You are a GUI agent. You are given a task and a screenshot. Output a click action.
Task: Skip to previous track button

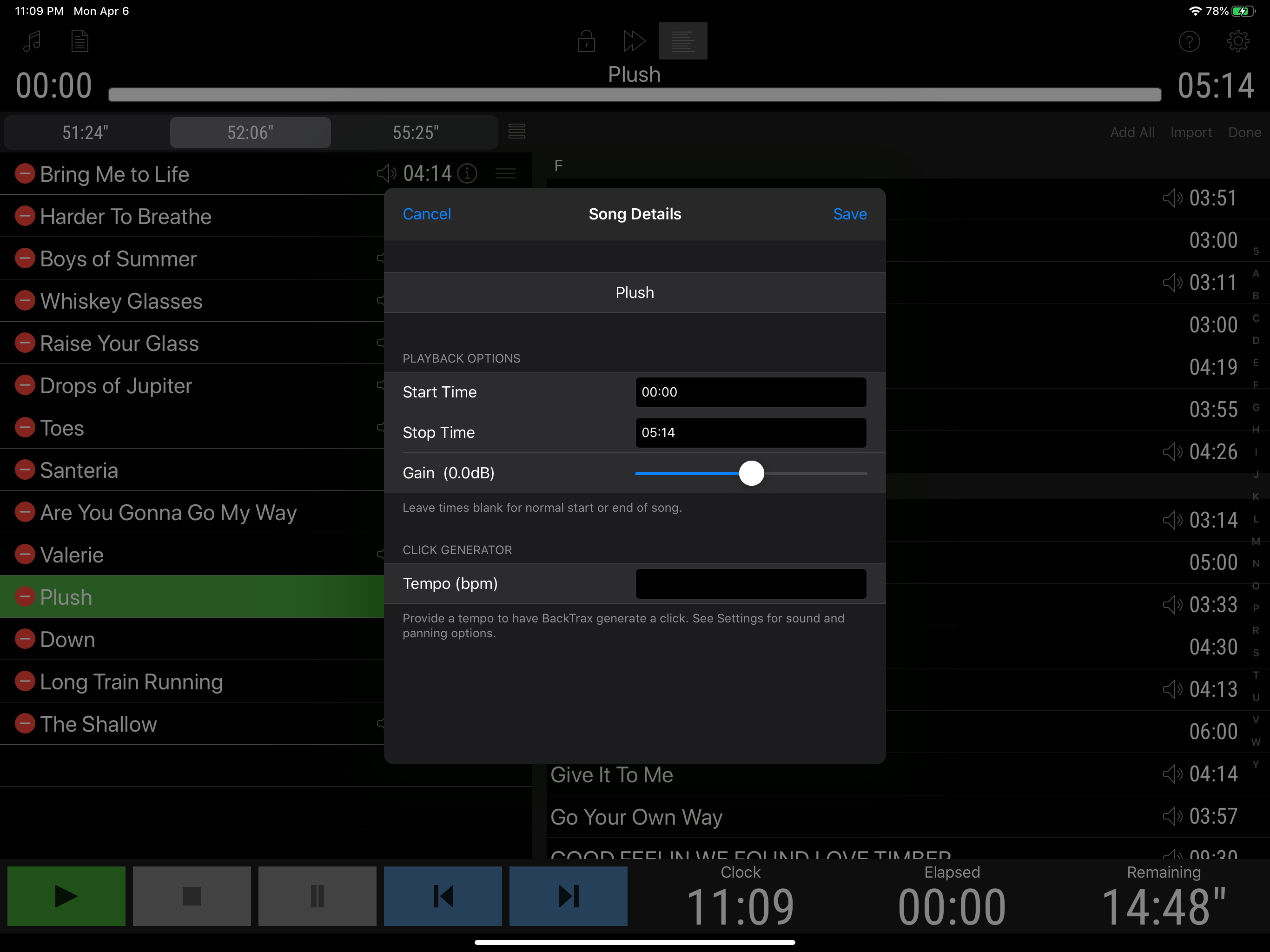[x=443, y=896]
